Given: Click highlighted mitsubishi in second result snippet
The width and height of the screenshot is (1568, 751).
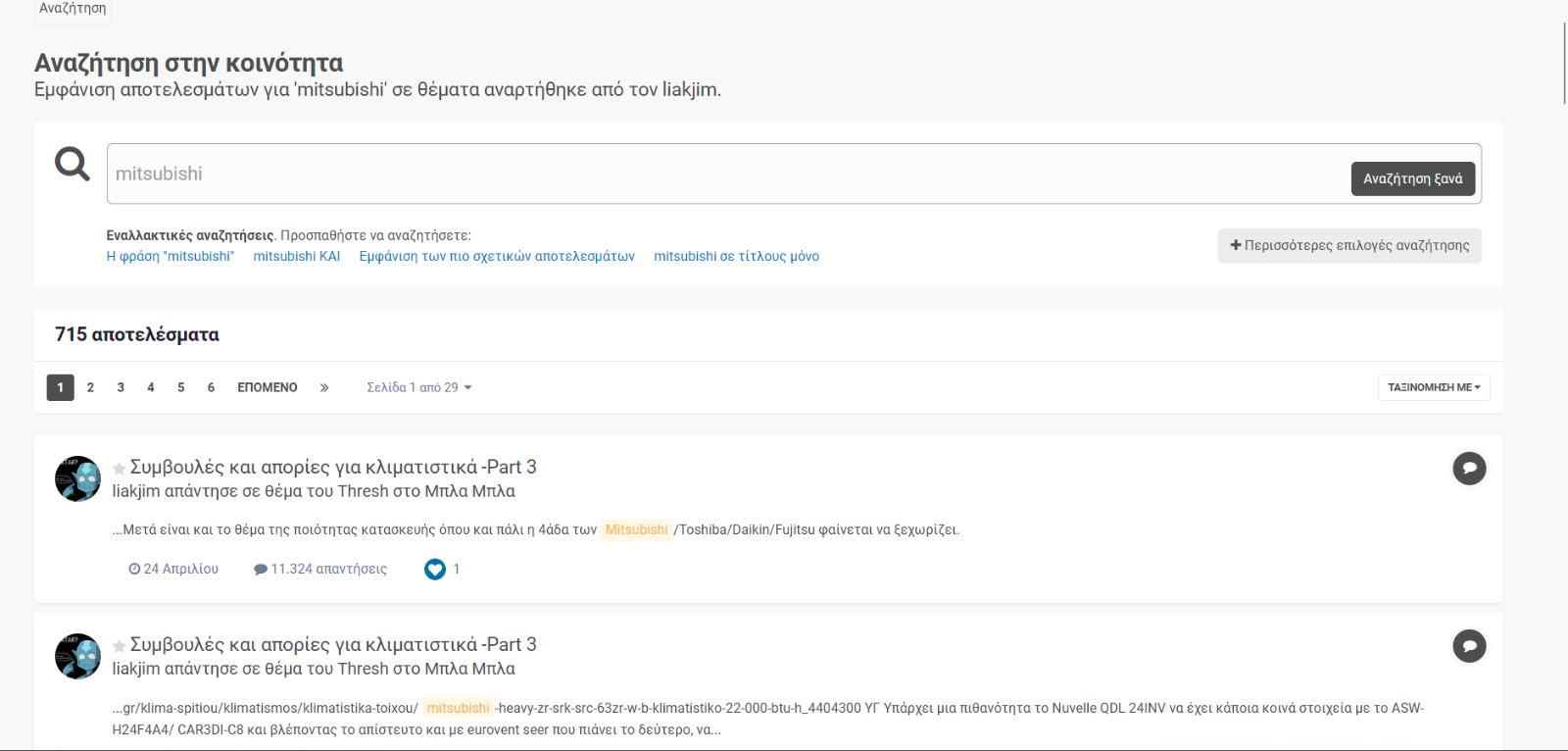Looking at the screenshot, I should pyautogui.click(x=458, y=708).
